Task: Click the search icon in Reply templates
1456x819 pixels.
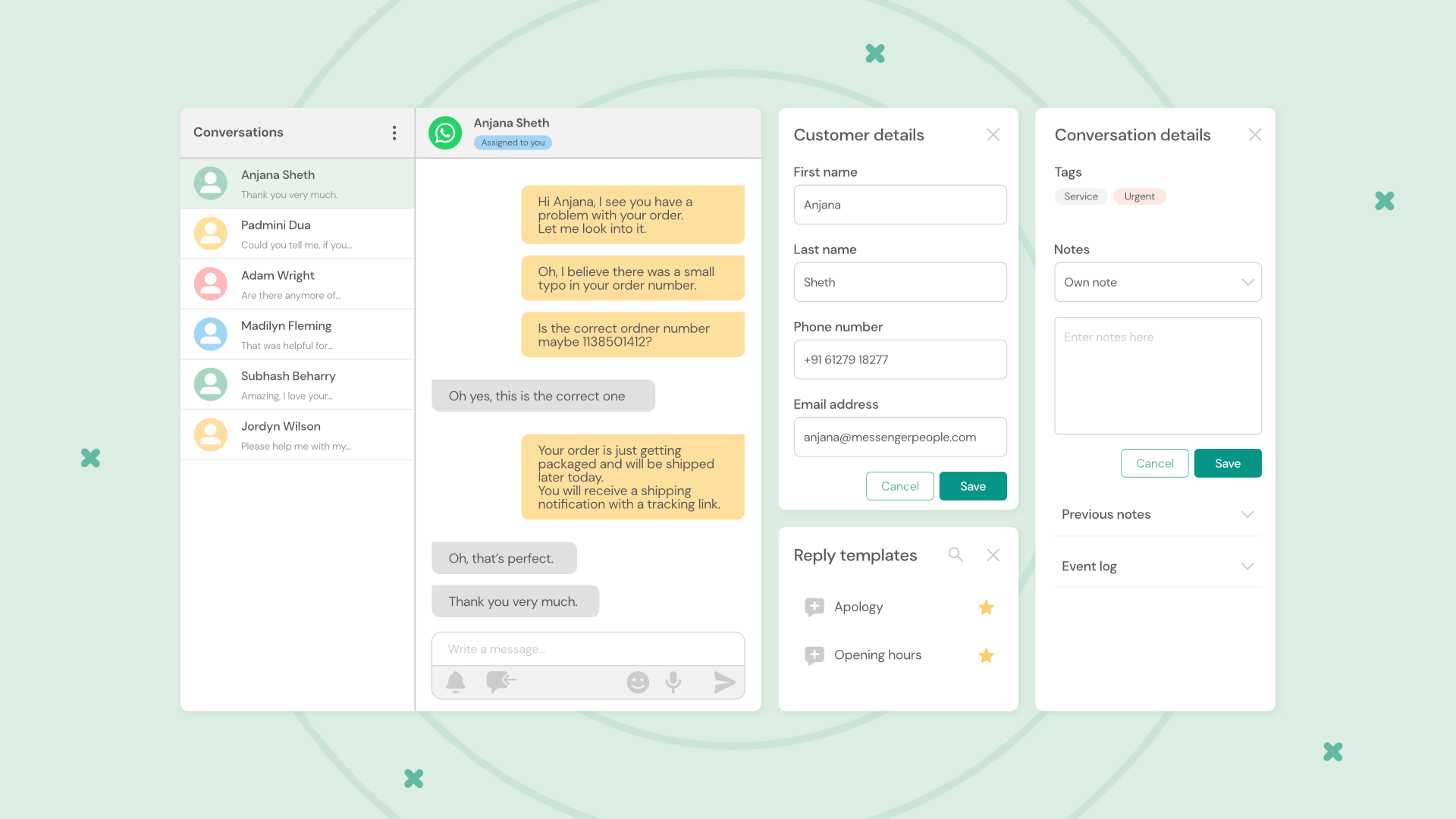Action: (x=955, y=555)
